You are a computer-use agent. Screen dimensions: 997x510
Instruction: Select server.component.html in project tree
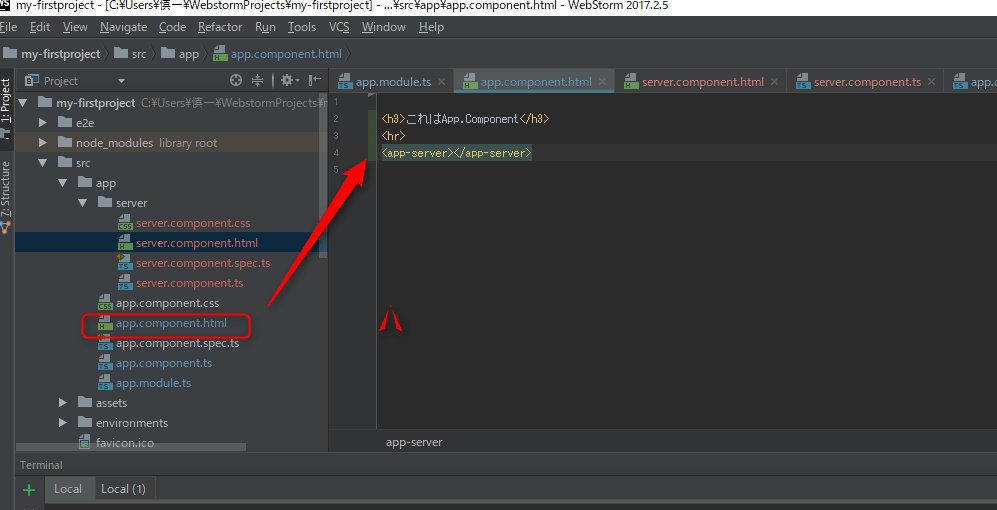(x=188, y=243)
